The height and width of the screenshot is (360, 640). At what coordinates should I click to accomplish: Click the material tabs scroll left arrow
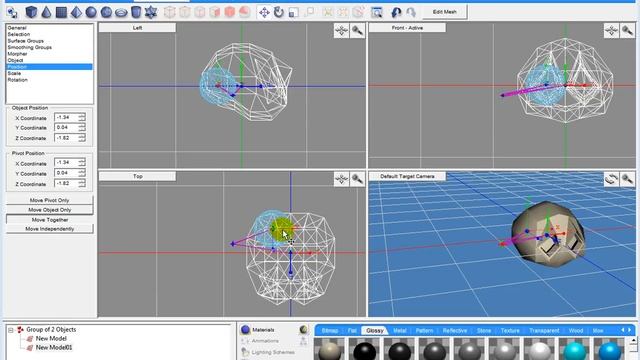pos(623,330)
